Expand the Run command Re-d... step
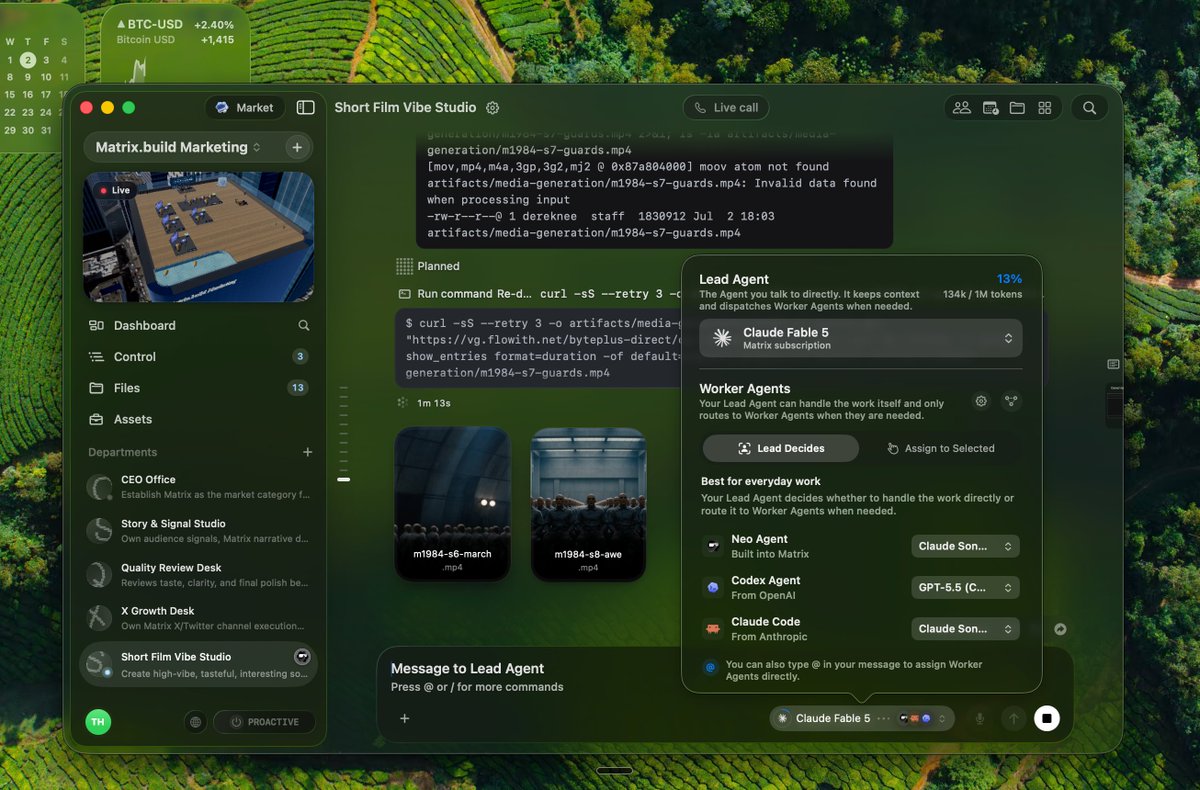 (x=540, y=294)
